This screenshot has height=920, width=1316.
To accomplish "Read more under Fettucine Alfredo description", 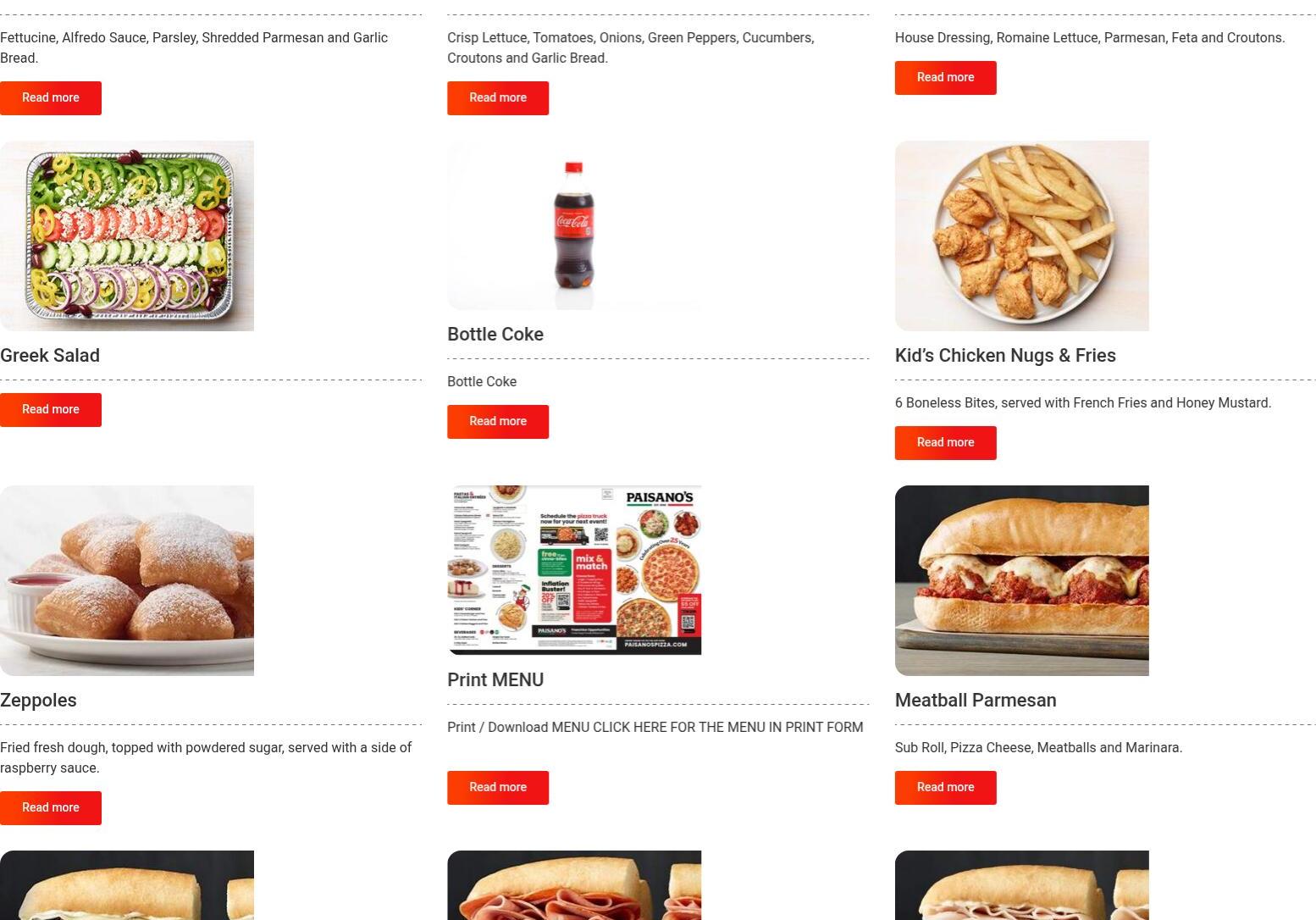I will 51,98.
